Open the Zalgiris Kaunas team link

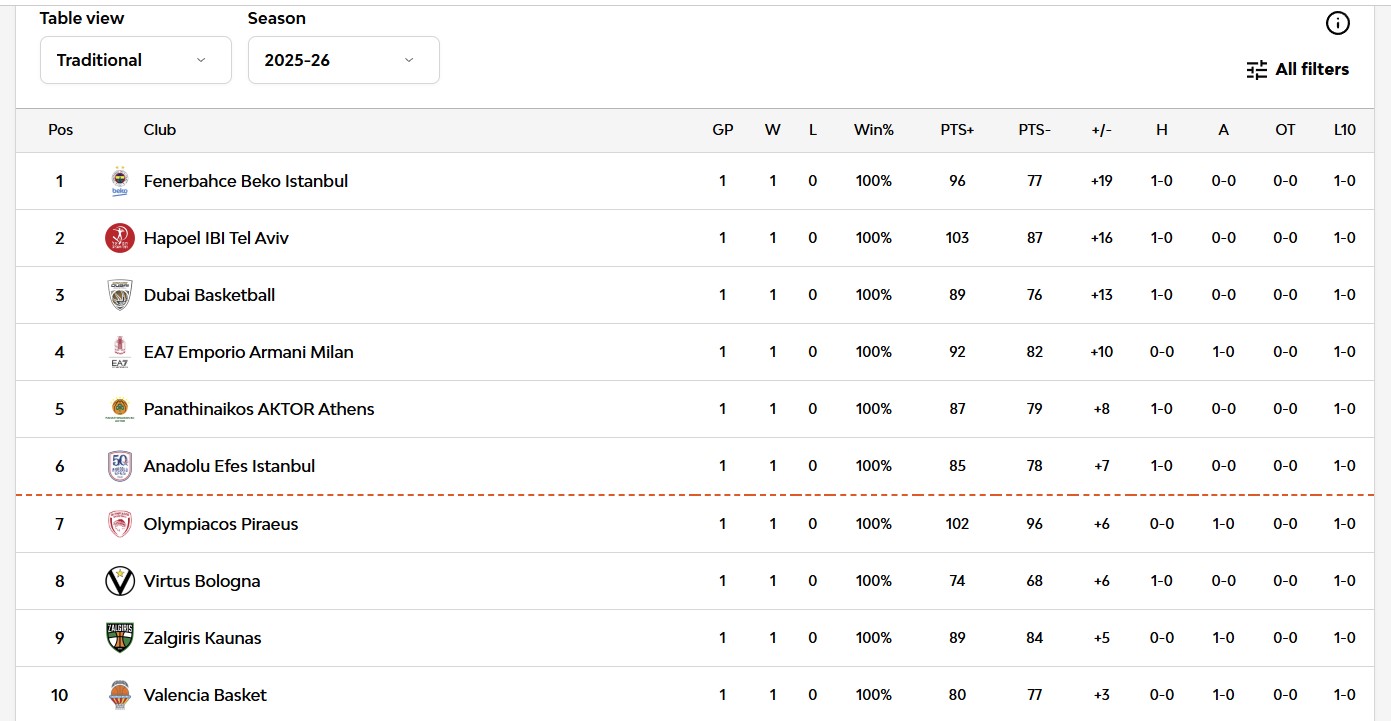point(202,638)
